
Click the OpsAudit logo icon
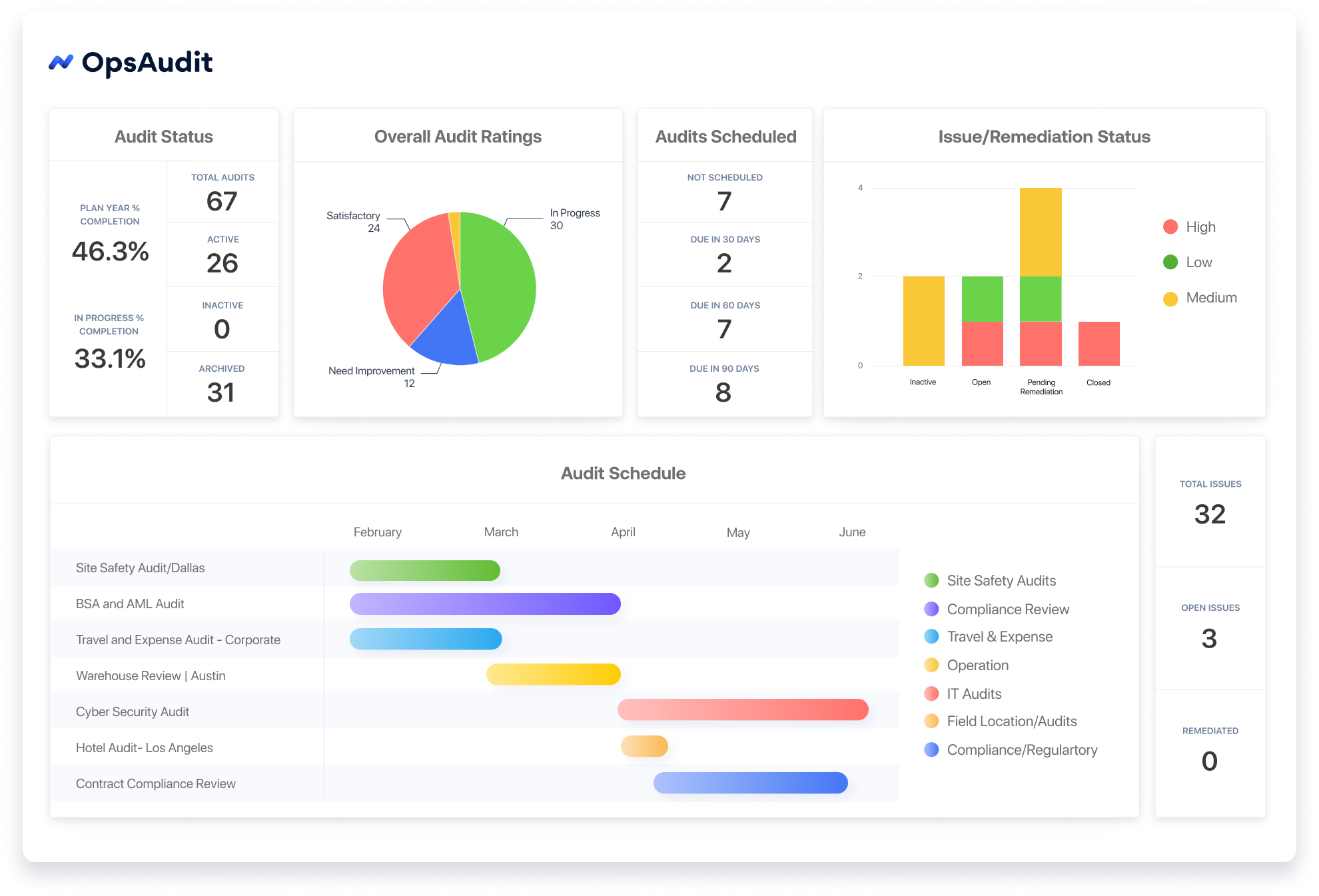61,63
